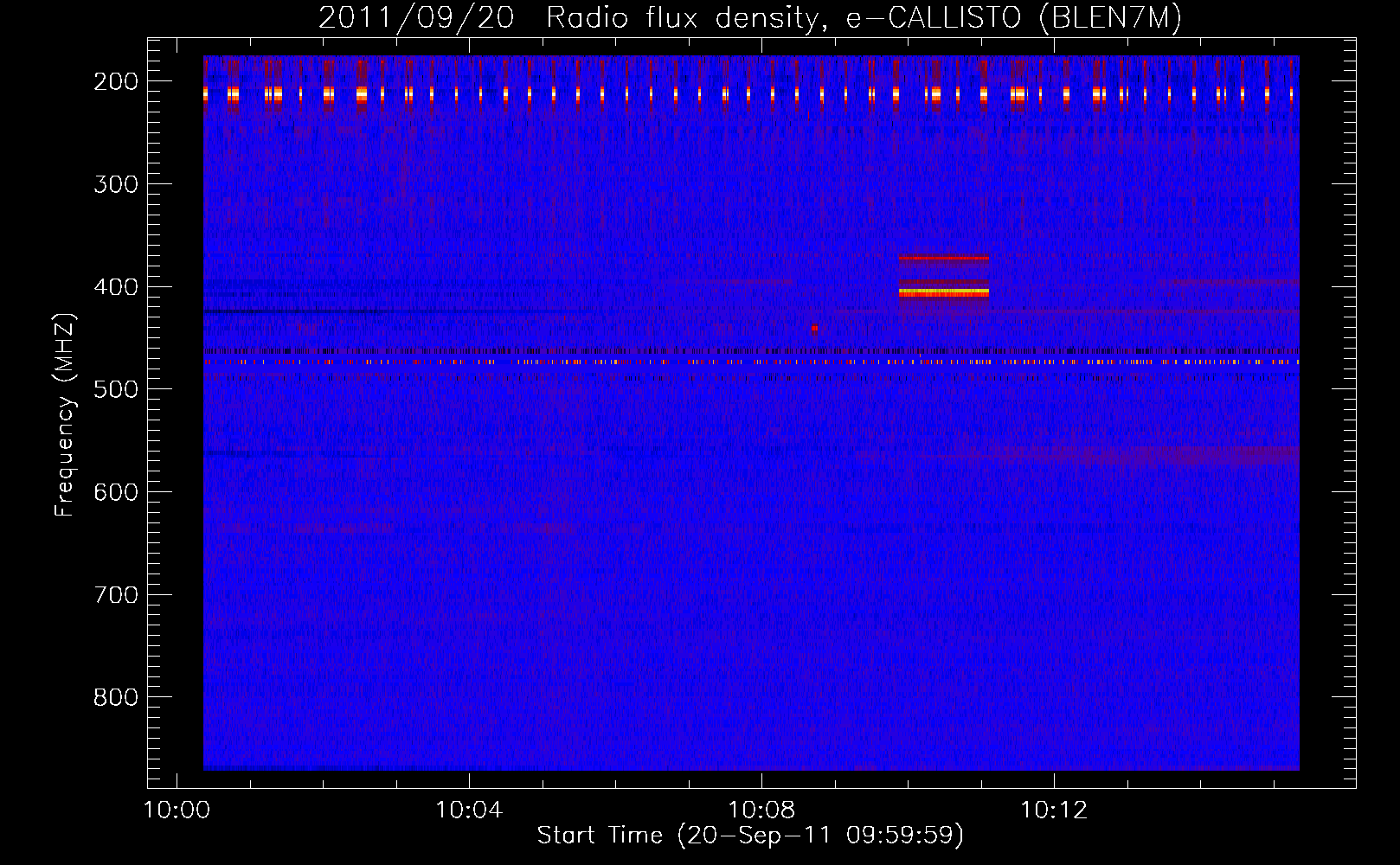Click the 10:12 time tick label

[x=1054, y=811]
